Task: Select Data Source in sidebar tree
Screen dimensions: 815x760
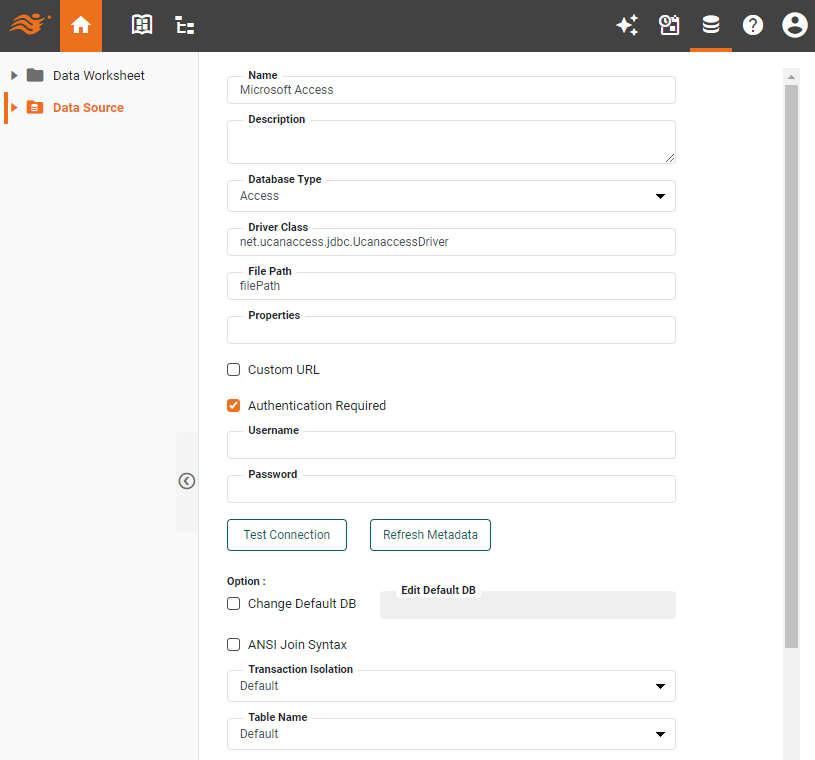Action: coord(88,108)
